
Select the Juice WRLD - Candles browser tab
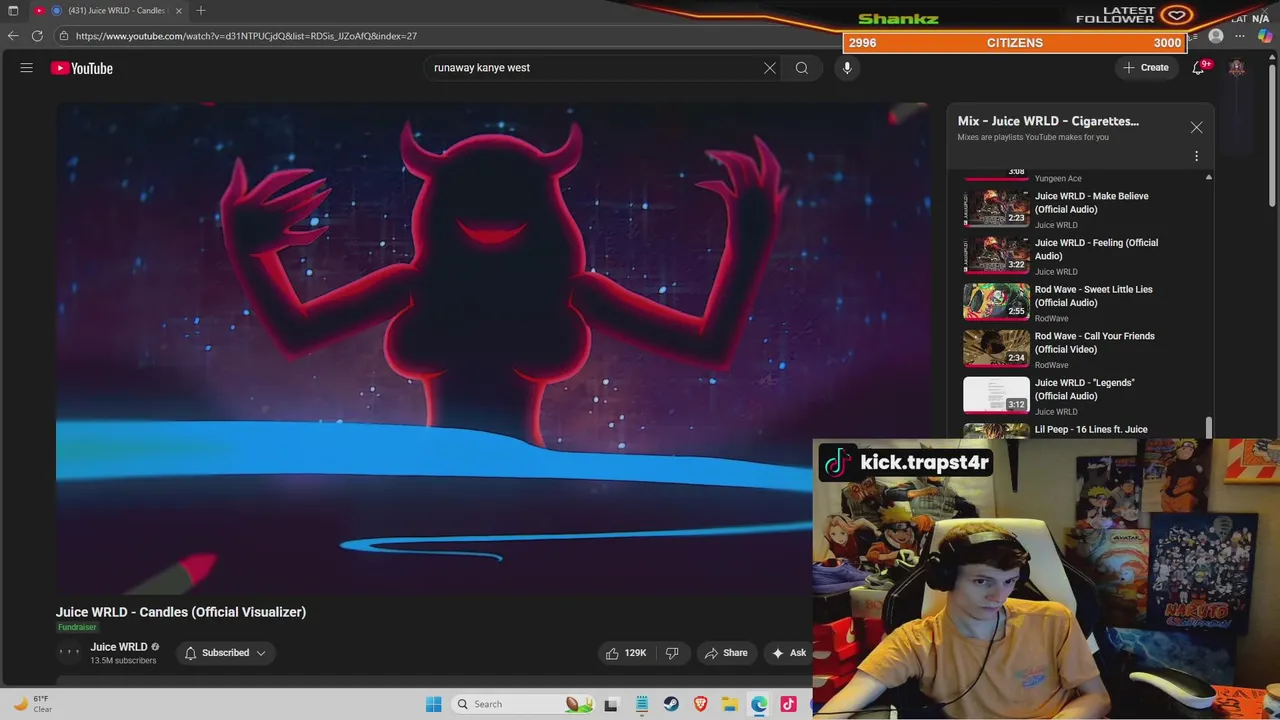110,10
